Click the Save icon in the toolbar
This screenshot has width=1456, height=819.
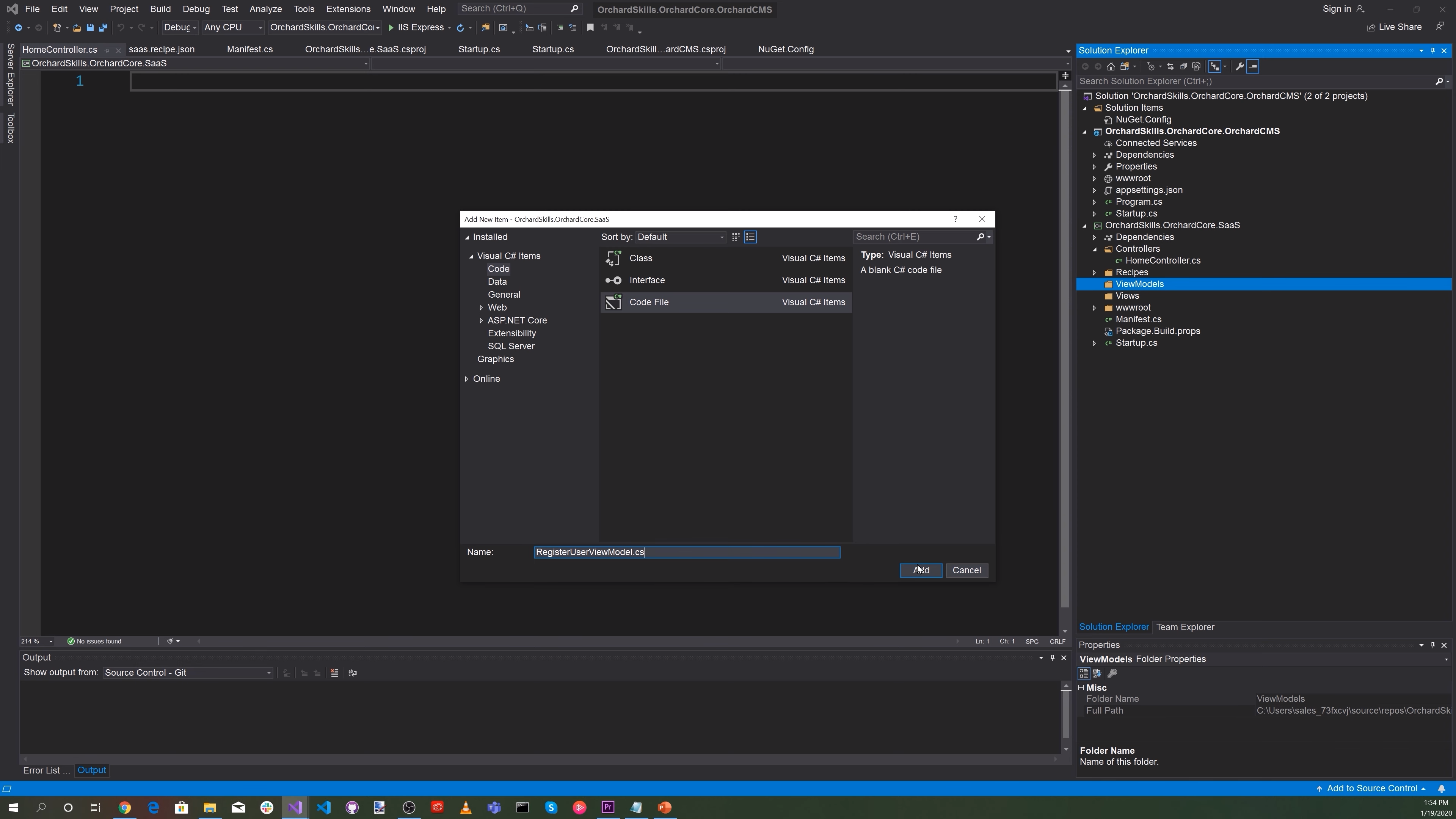(x=90, y=27)
